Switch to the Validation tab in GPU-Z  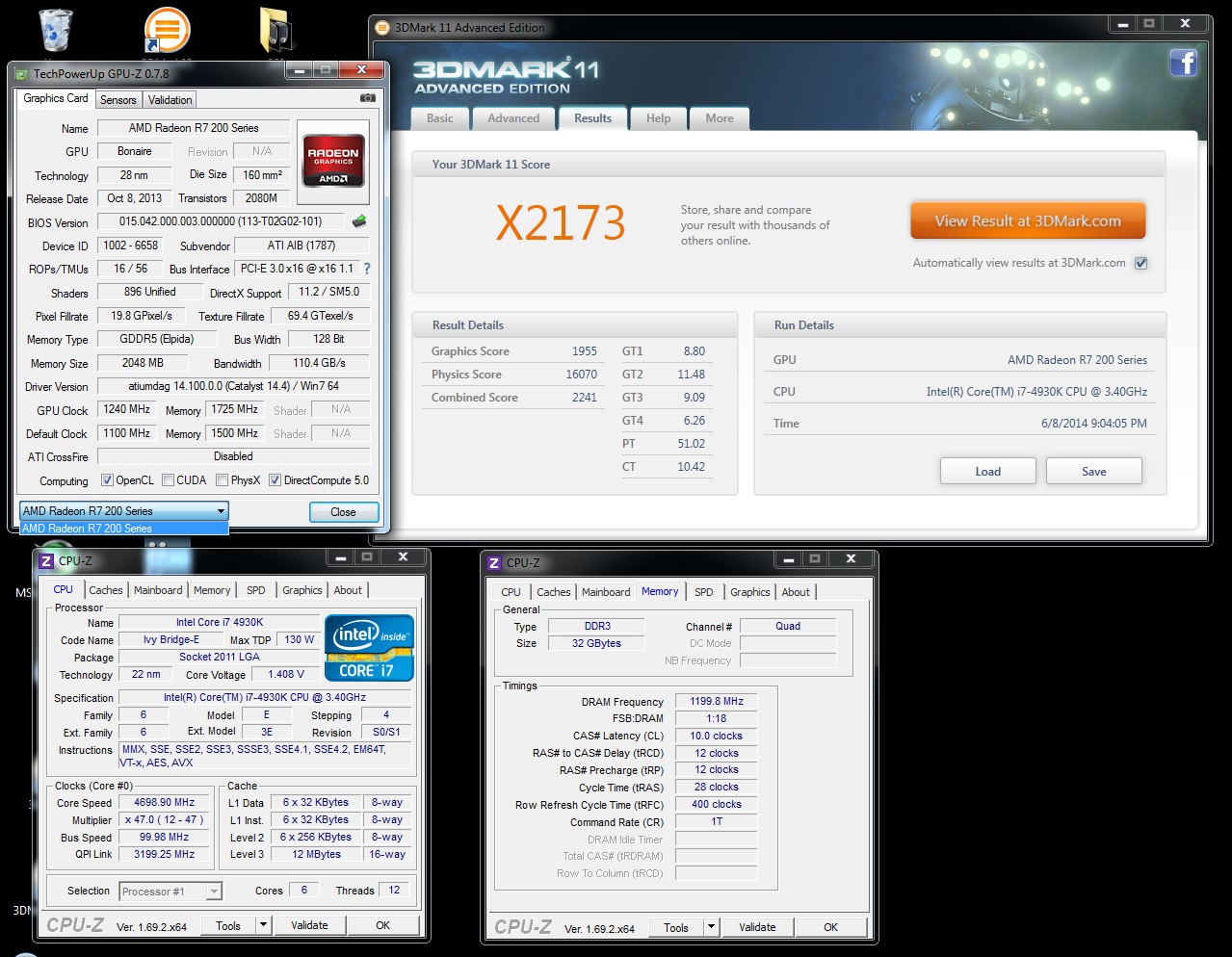tap(170, 100)
